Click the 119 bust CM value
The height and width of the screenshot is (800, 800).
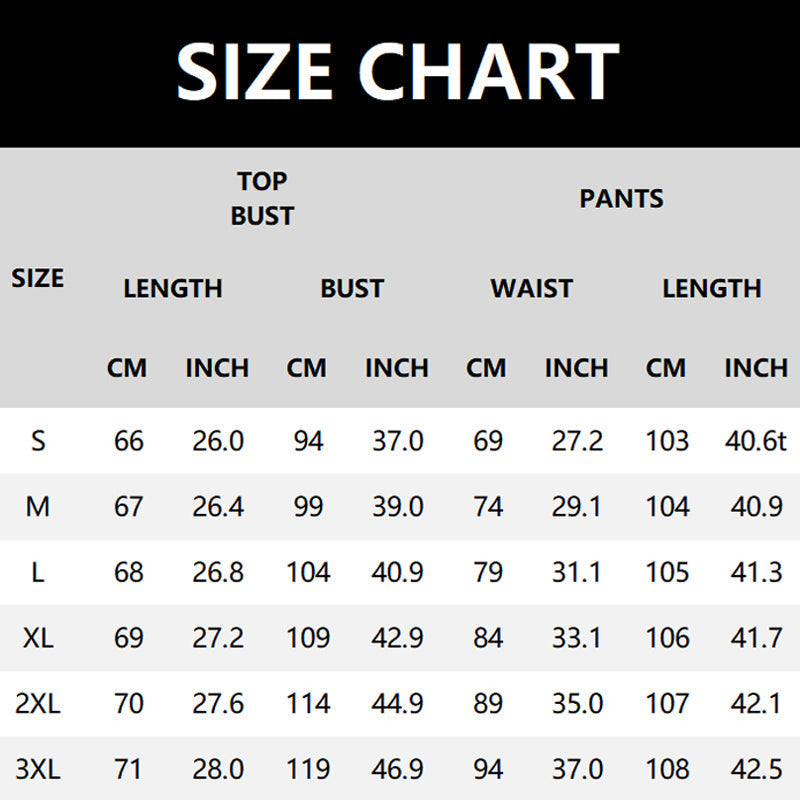tap(308, 770)
